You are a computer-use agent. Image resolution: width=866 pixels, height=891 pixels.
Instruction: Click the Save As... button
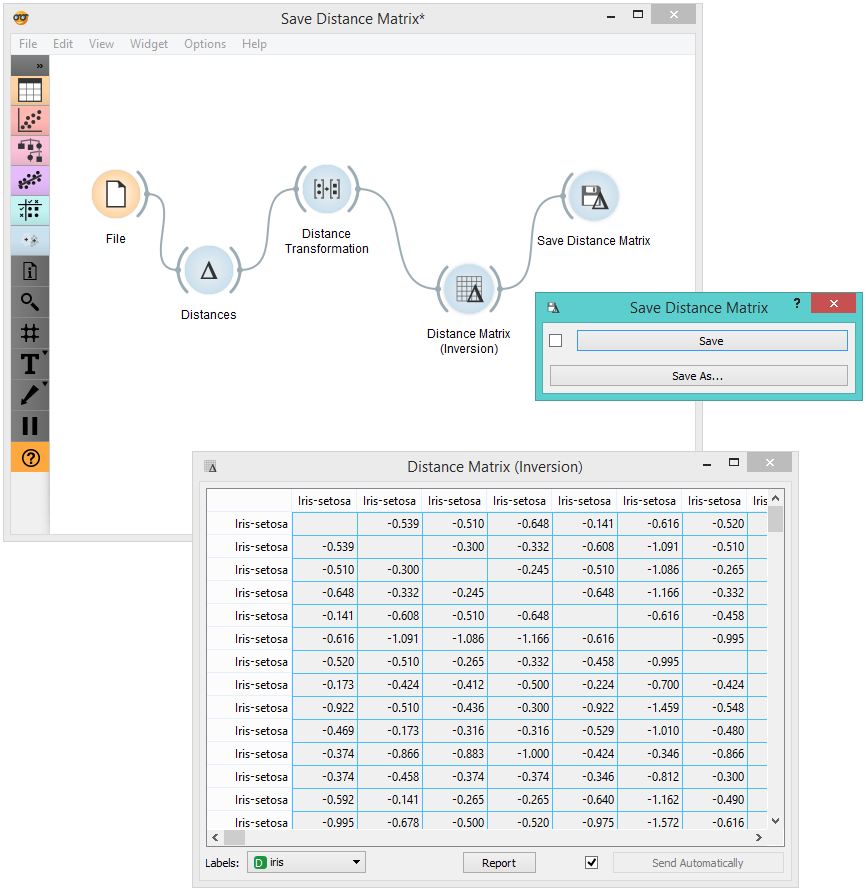(x=698, y=376)
